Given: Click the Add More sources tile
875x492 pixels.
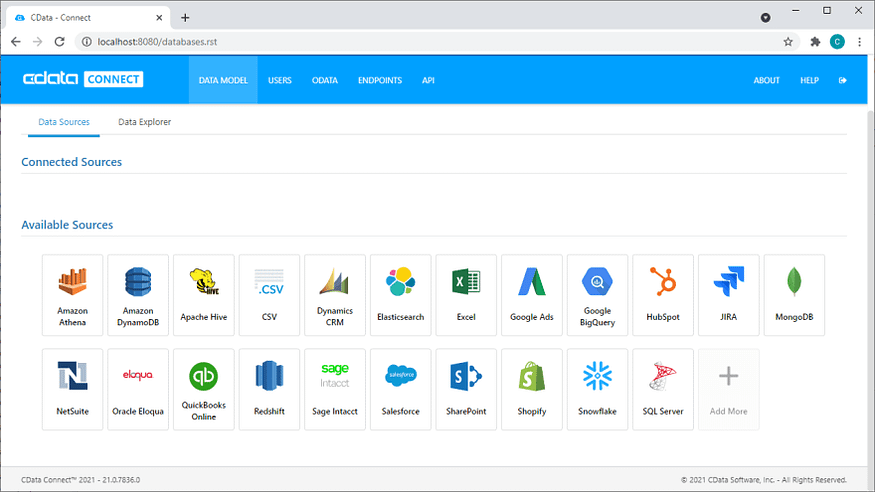Looking at the screenshot, I should [728, 389].
